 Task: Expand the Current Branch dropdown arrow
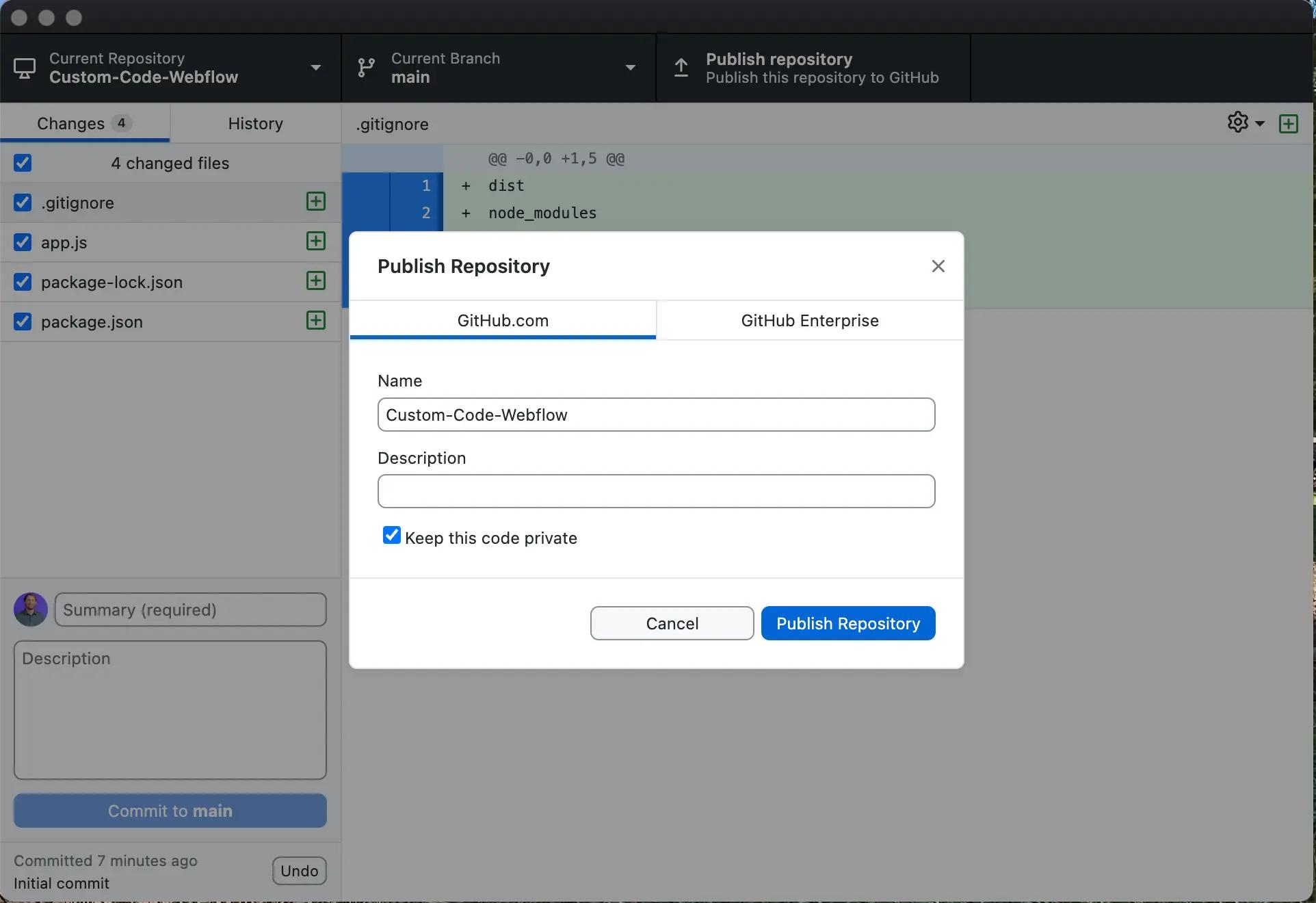click(x=631, y=68)
